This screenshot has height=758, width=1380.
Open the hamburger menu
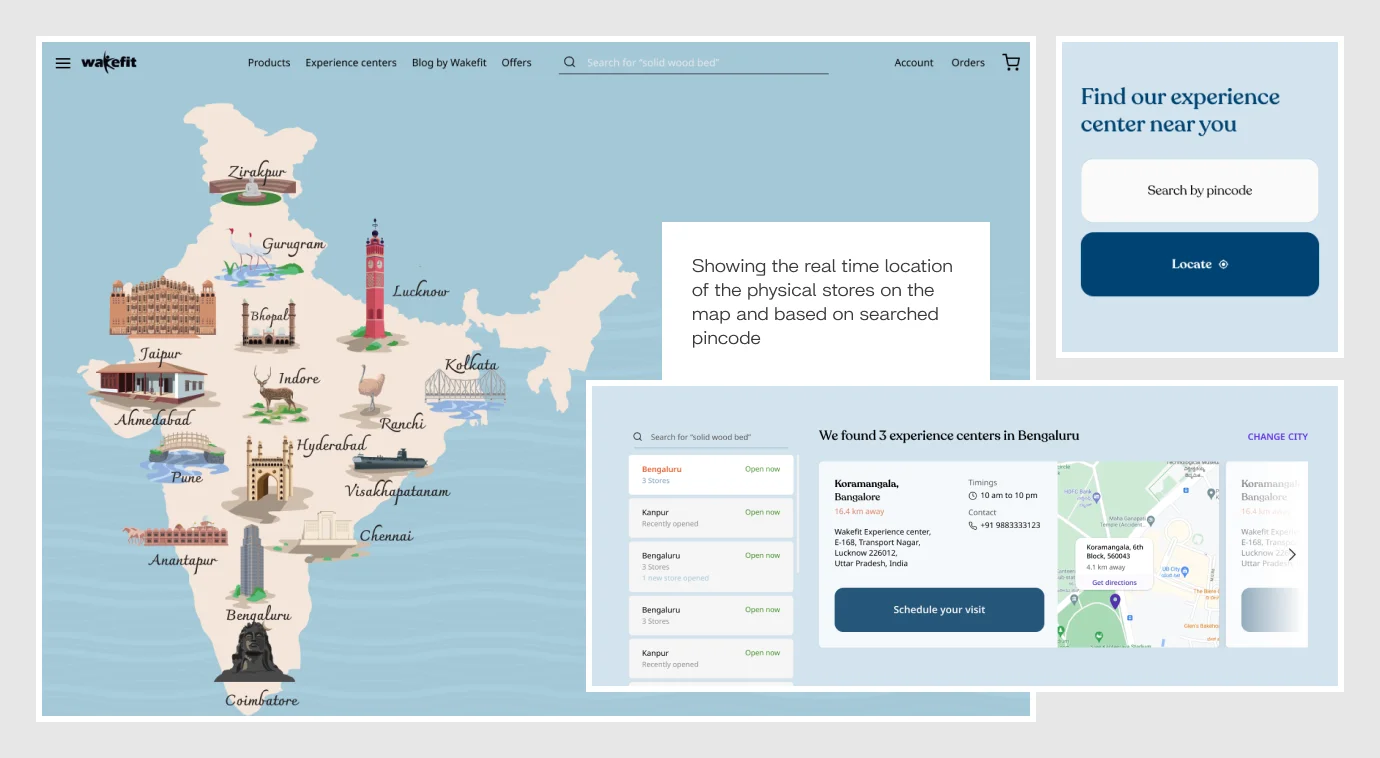63,63
